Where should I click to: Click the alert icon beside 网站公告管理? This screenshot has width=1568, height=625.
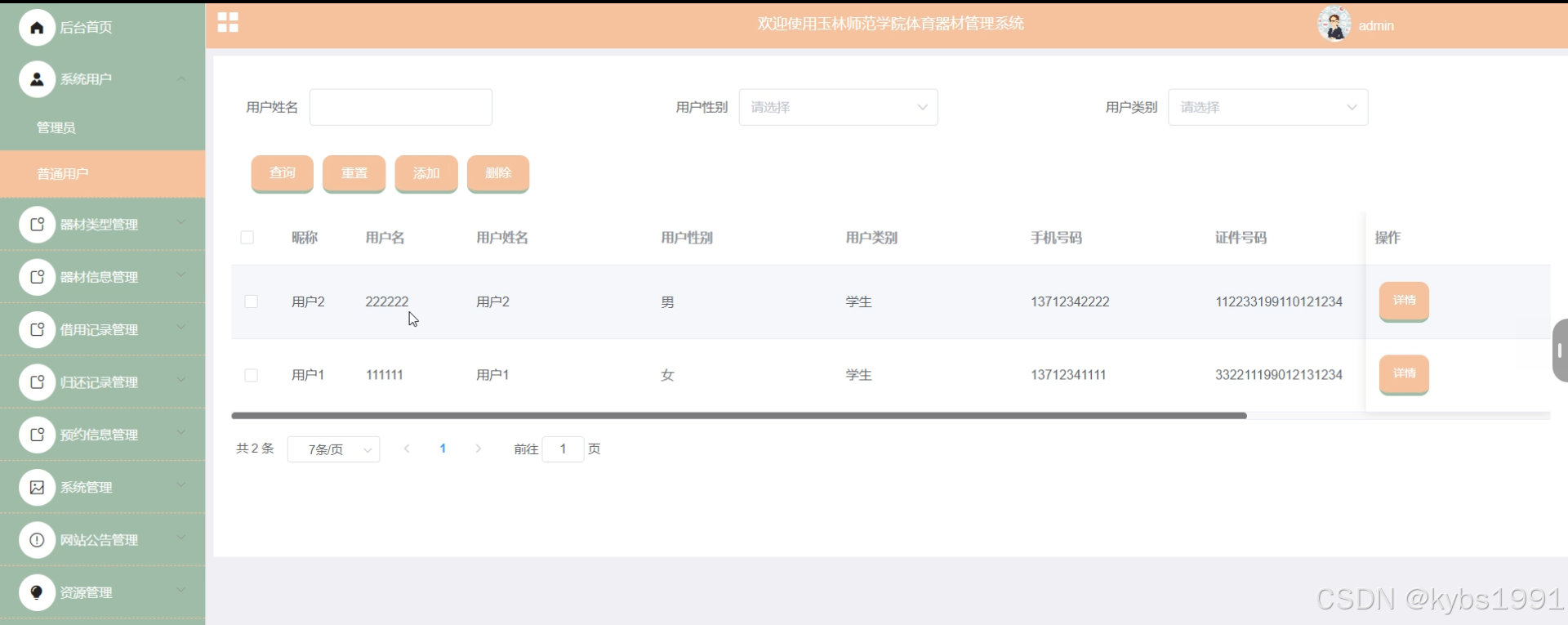click(x=37, y=540)
